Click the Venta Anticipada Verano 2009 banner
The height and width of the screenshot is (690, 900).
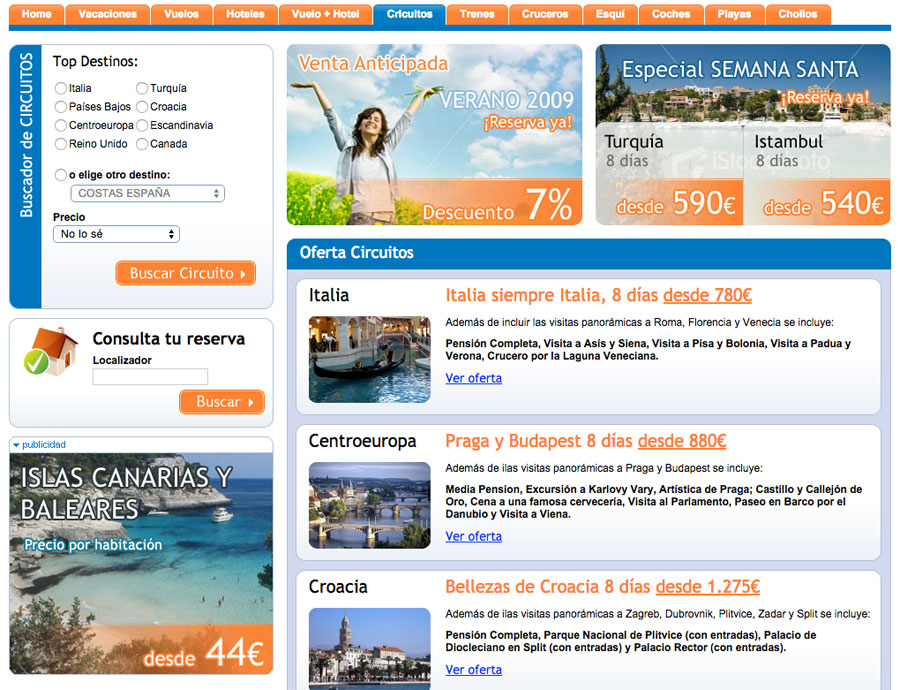point(434,135)
